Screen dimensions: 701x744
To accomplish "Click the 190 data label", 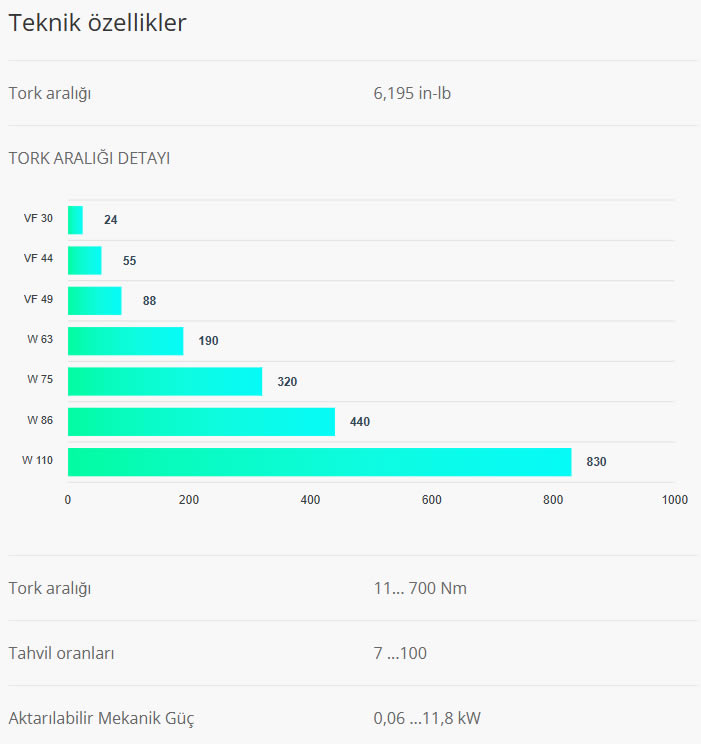I will (208, 341).
